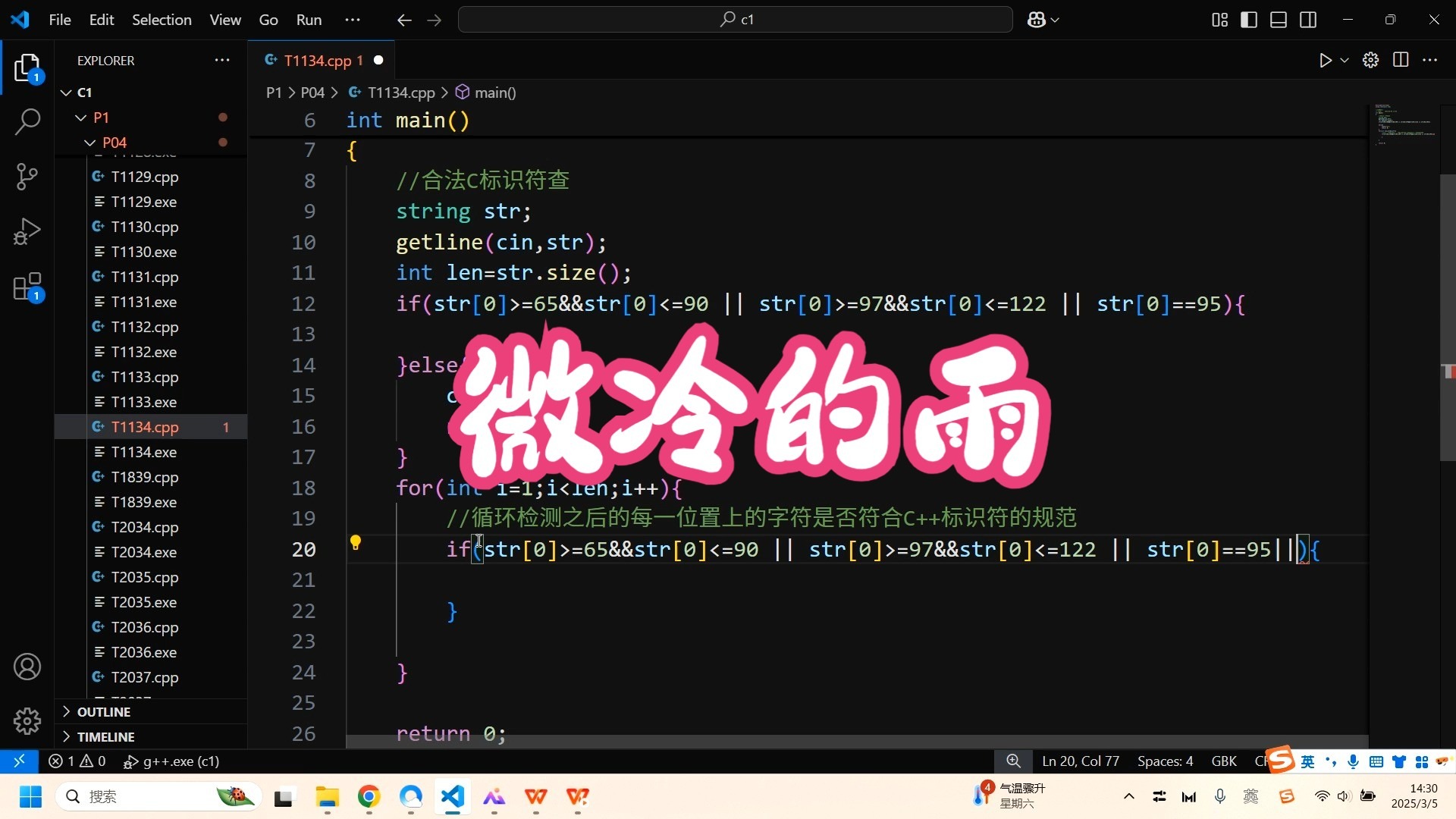Open Source Control view

27,176
